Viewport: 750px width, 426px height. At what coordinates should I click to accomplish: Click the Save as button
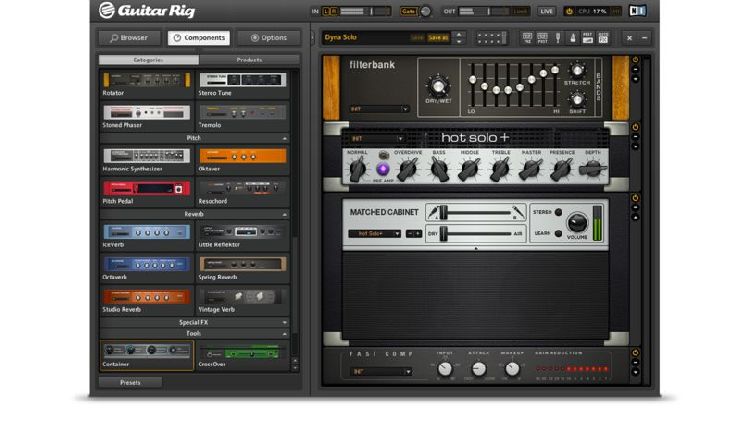438,38
